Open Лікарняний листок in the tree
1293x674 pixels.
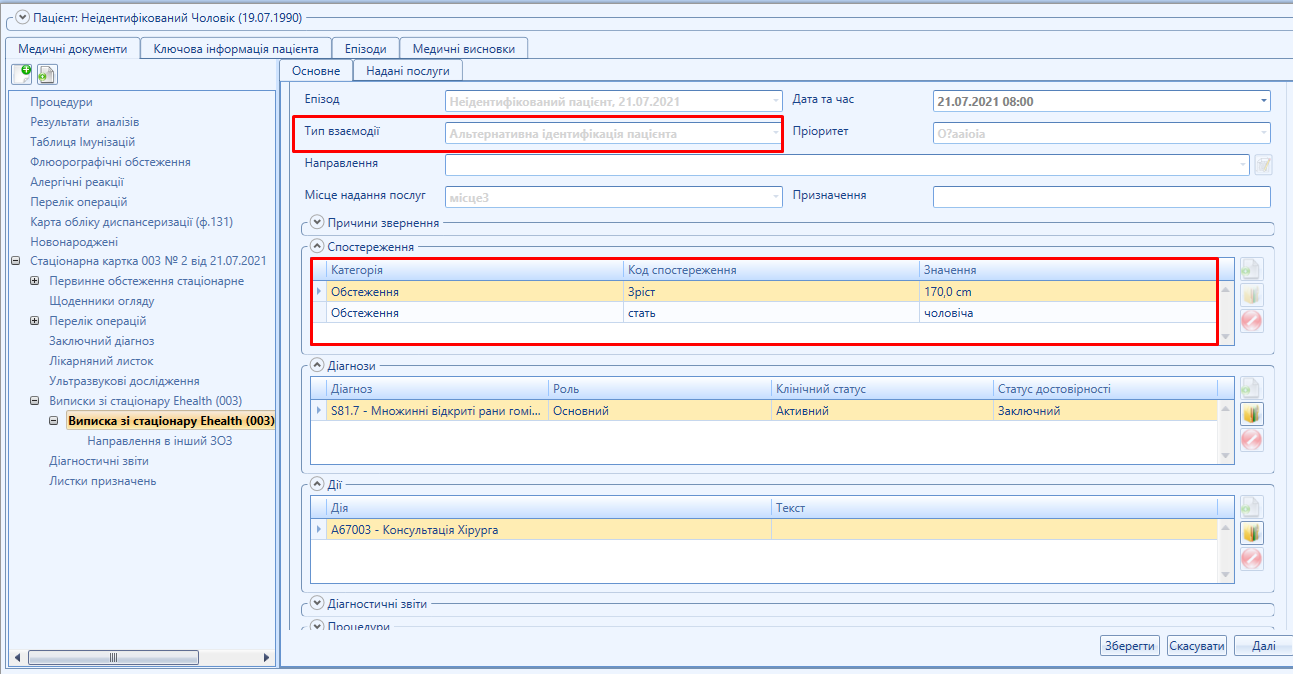coord(101,361)
